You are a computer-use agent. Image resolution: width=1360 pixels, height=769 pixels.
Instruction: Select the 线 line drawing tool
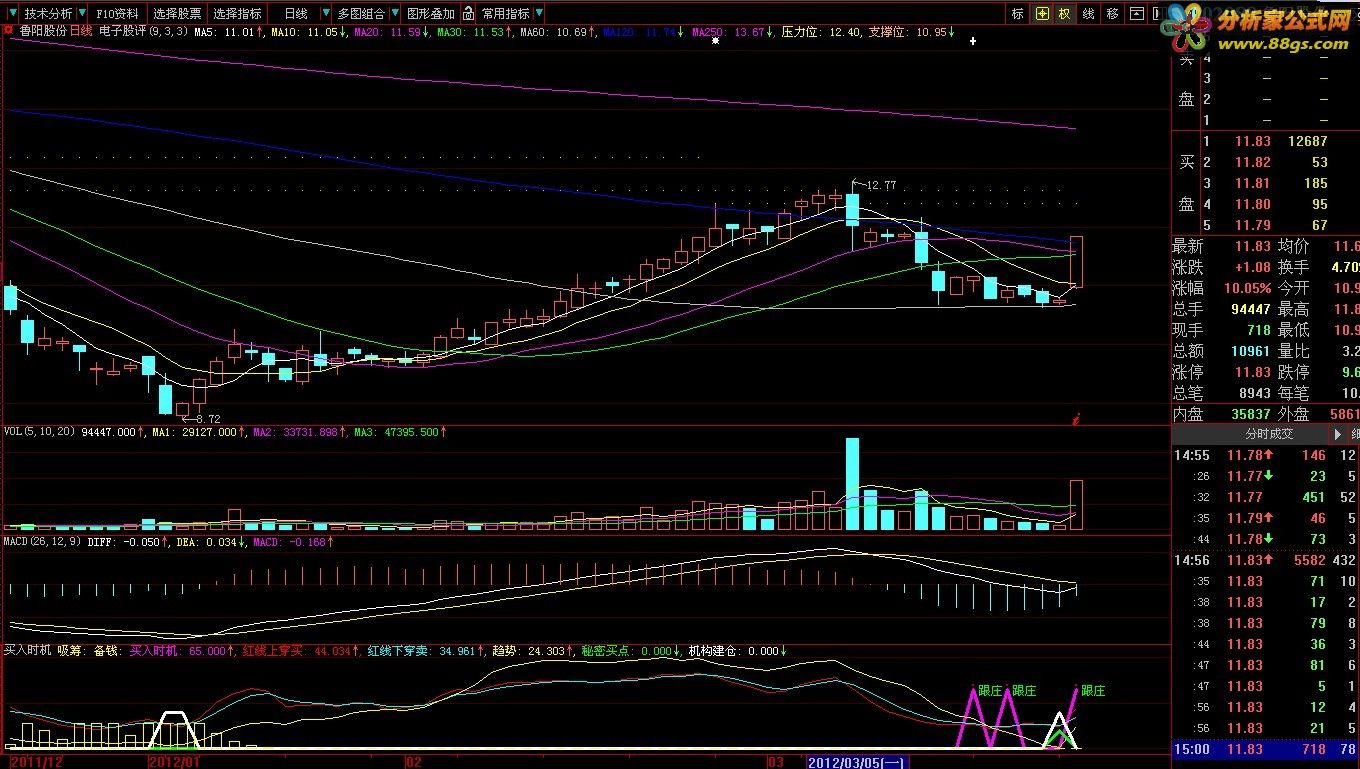(x=1089, y=14)
